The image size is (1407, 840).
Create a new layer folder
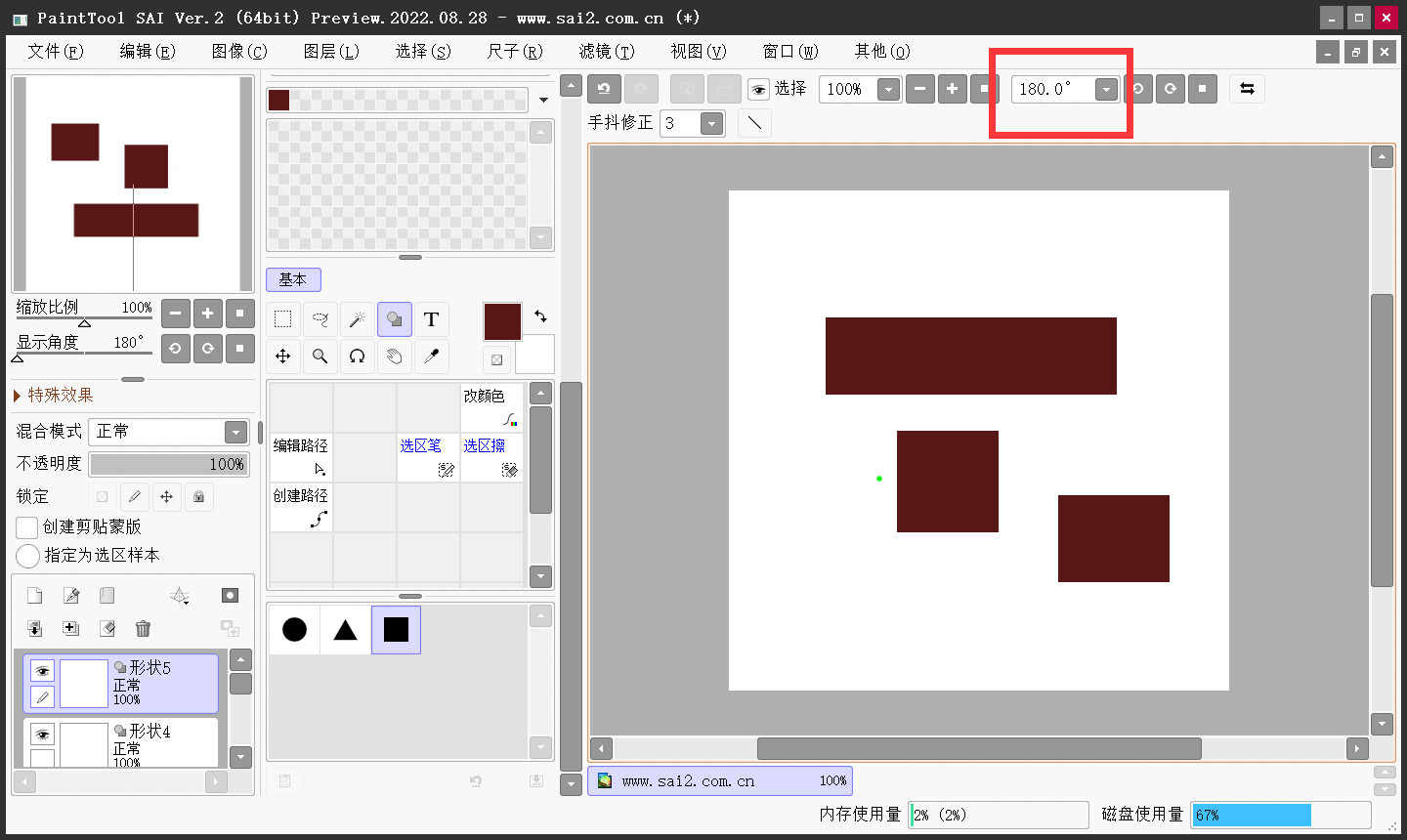(107, 596)
